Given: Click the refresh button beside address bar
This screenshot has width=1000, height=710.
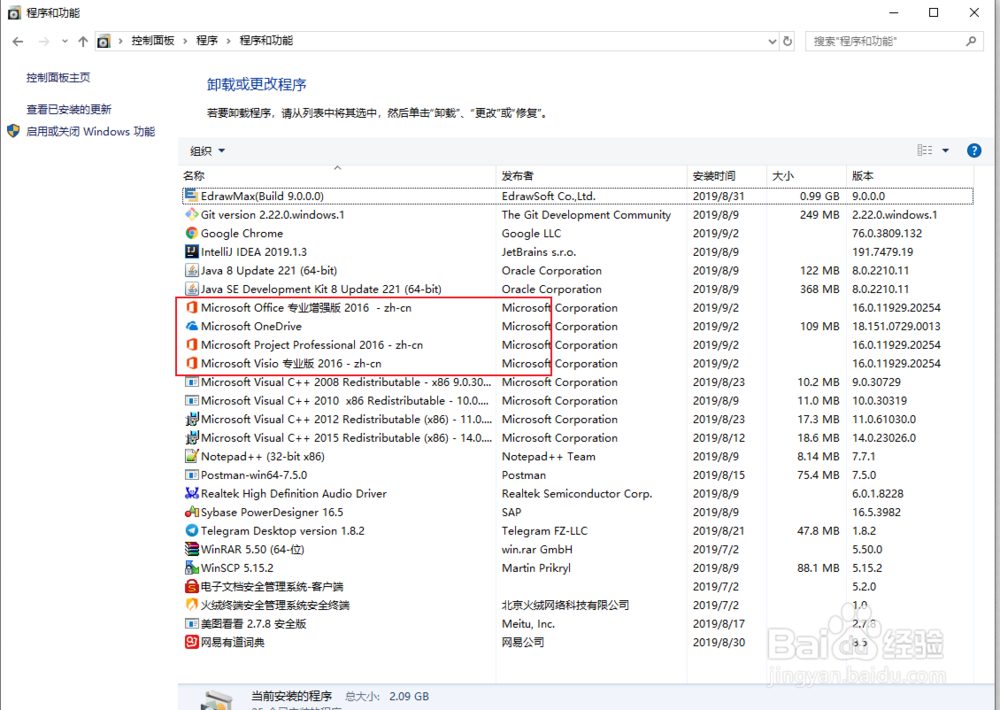Looking at the screenshot, I should [x=788, y=41].
